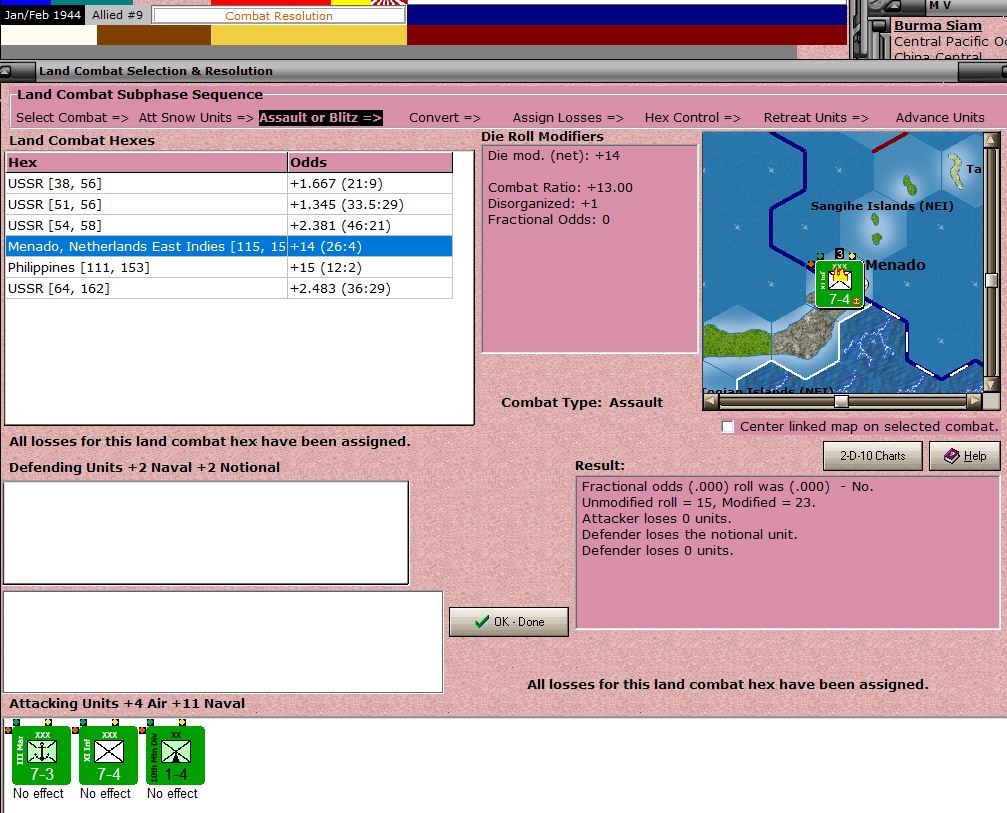Open the Central Pacific Ocean map entry
The image size is (1007, 813).
click(950, 42)
